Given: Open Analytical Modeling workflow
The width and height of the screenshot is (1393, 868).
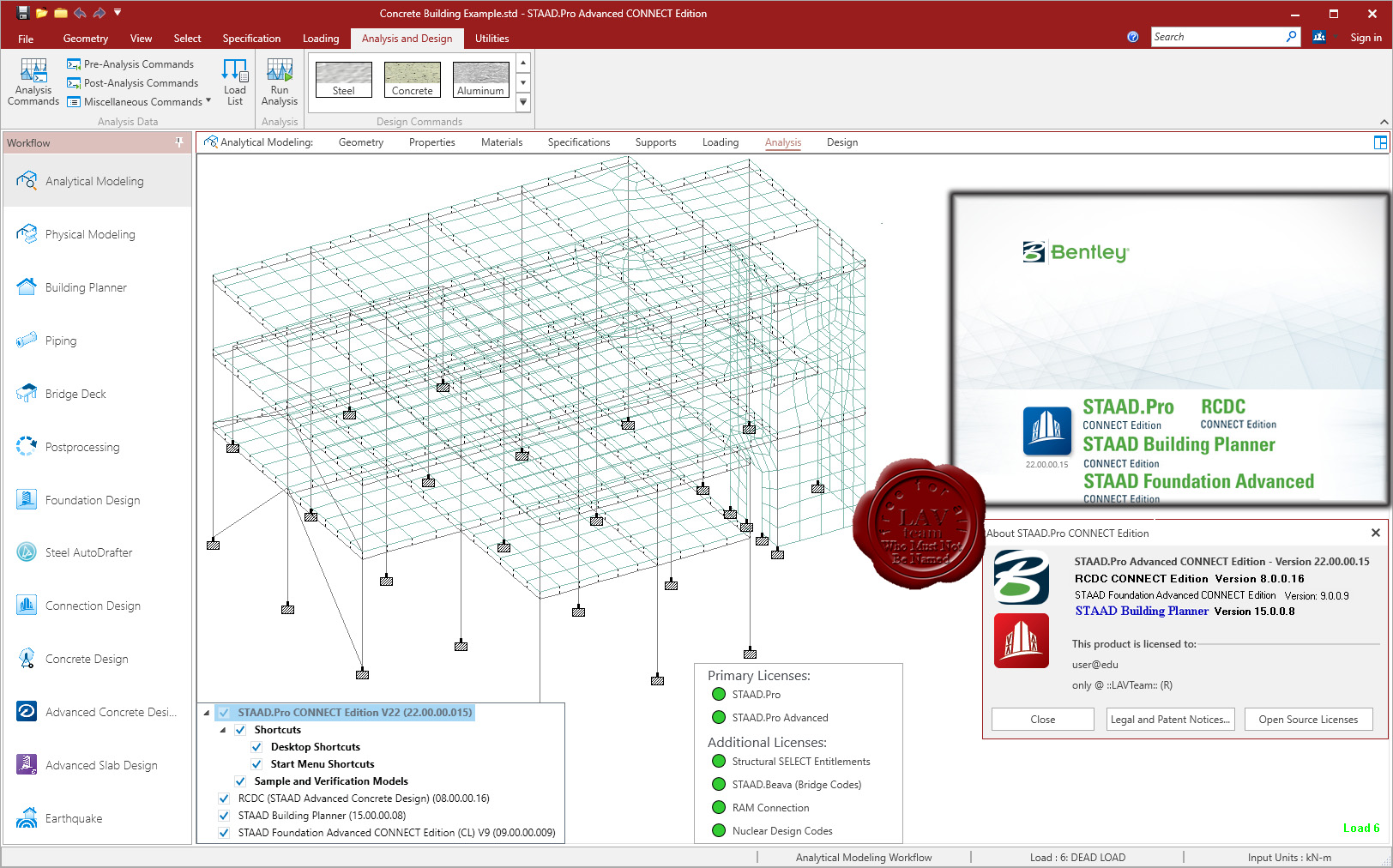Looking at the screenshot, I should (97, 181).
